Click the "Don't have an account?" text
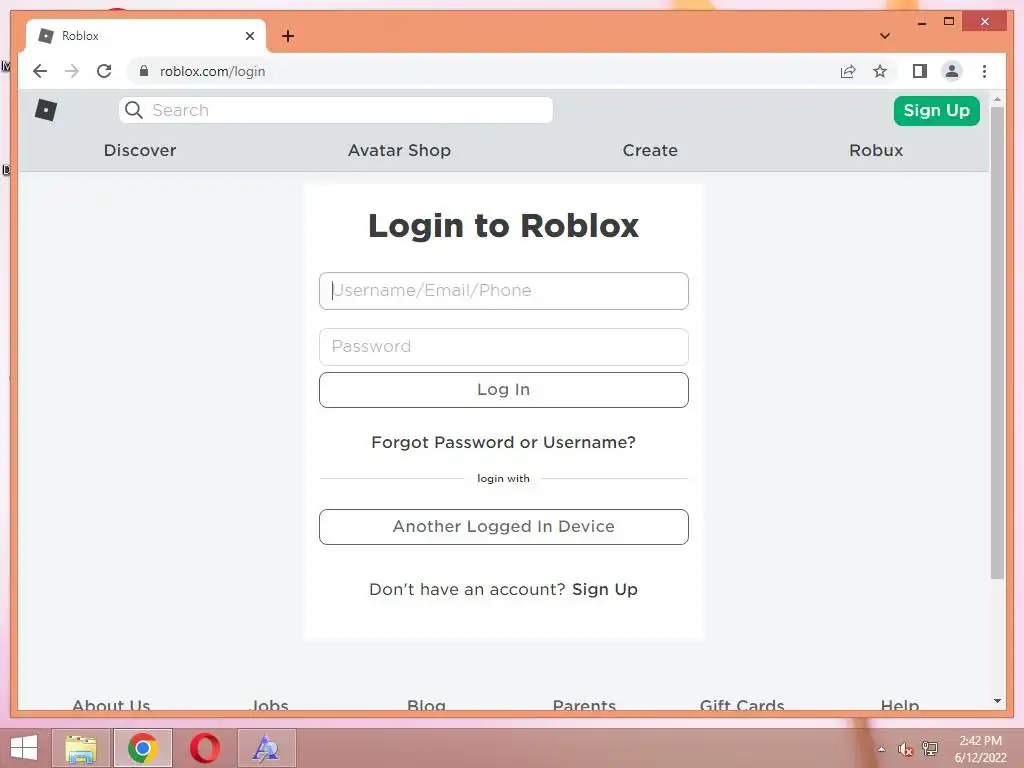Screen dimensions: 1024x768 467,589
